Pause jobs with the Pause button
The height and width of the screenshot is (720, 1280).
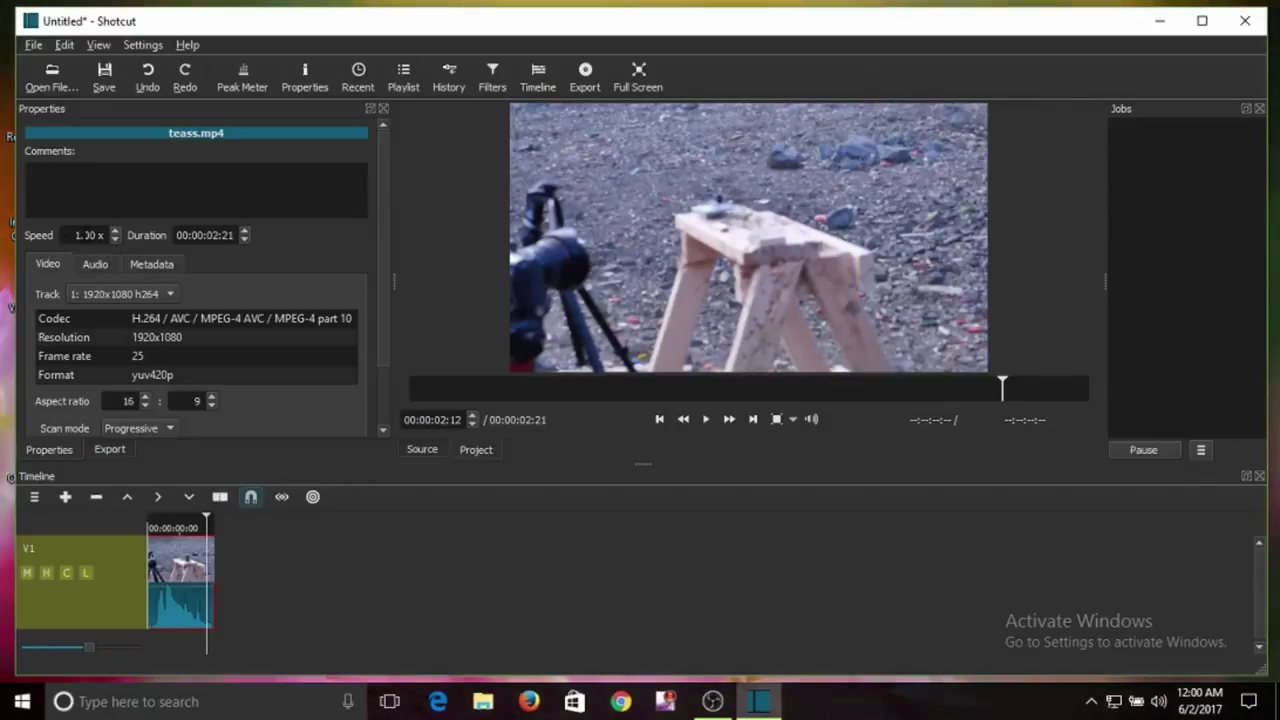pos(1143,450)
